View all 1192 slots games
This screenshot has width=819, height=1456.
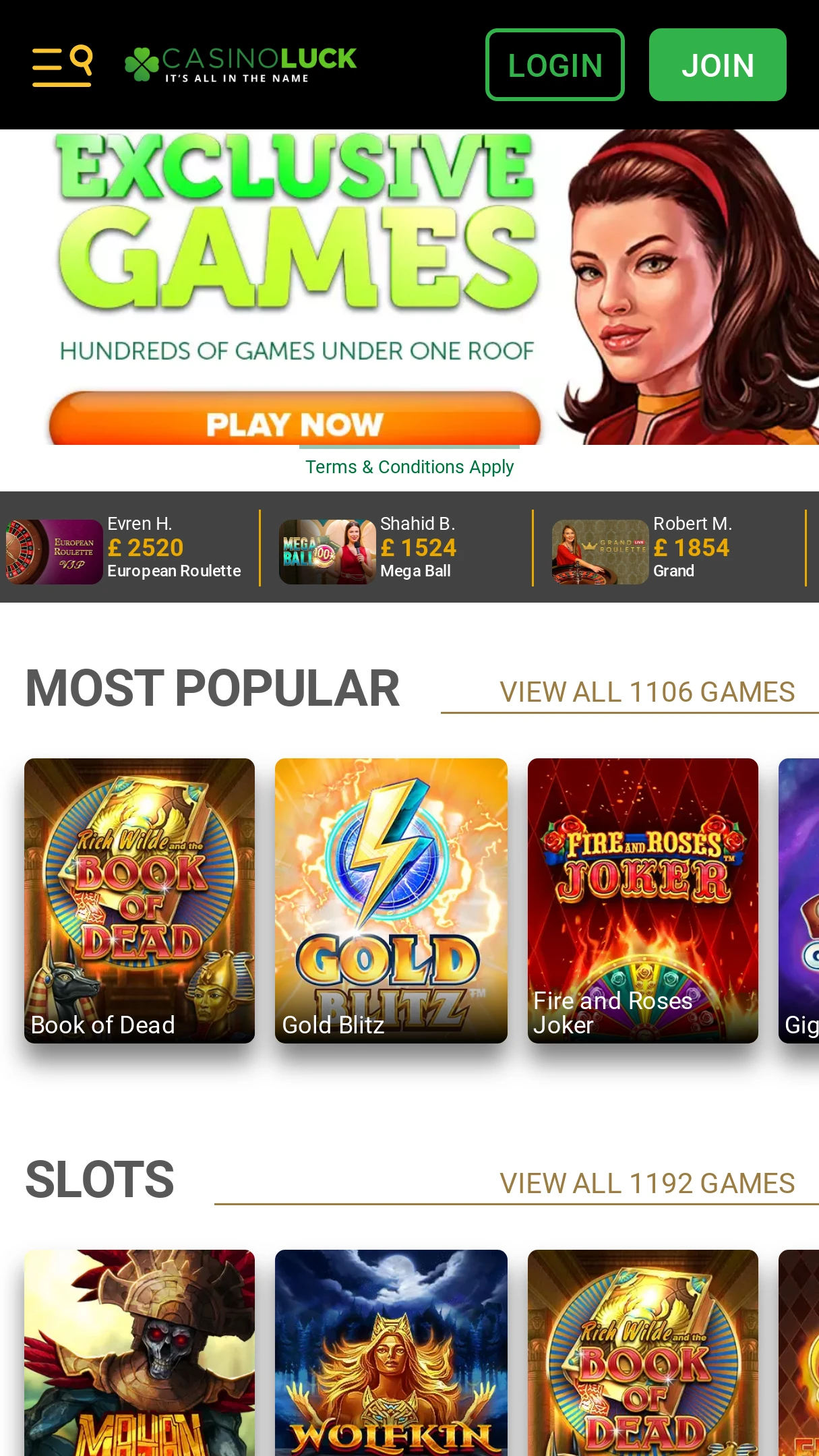(x=647, y=1184)
